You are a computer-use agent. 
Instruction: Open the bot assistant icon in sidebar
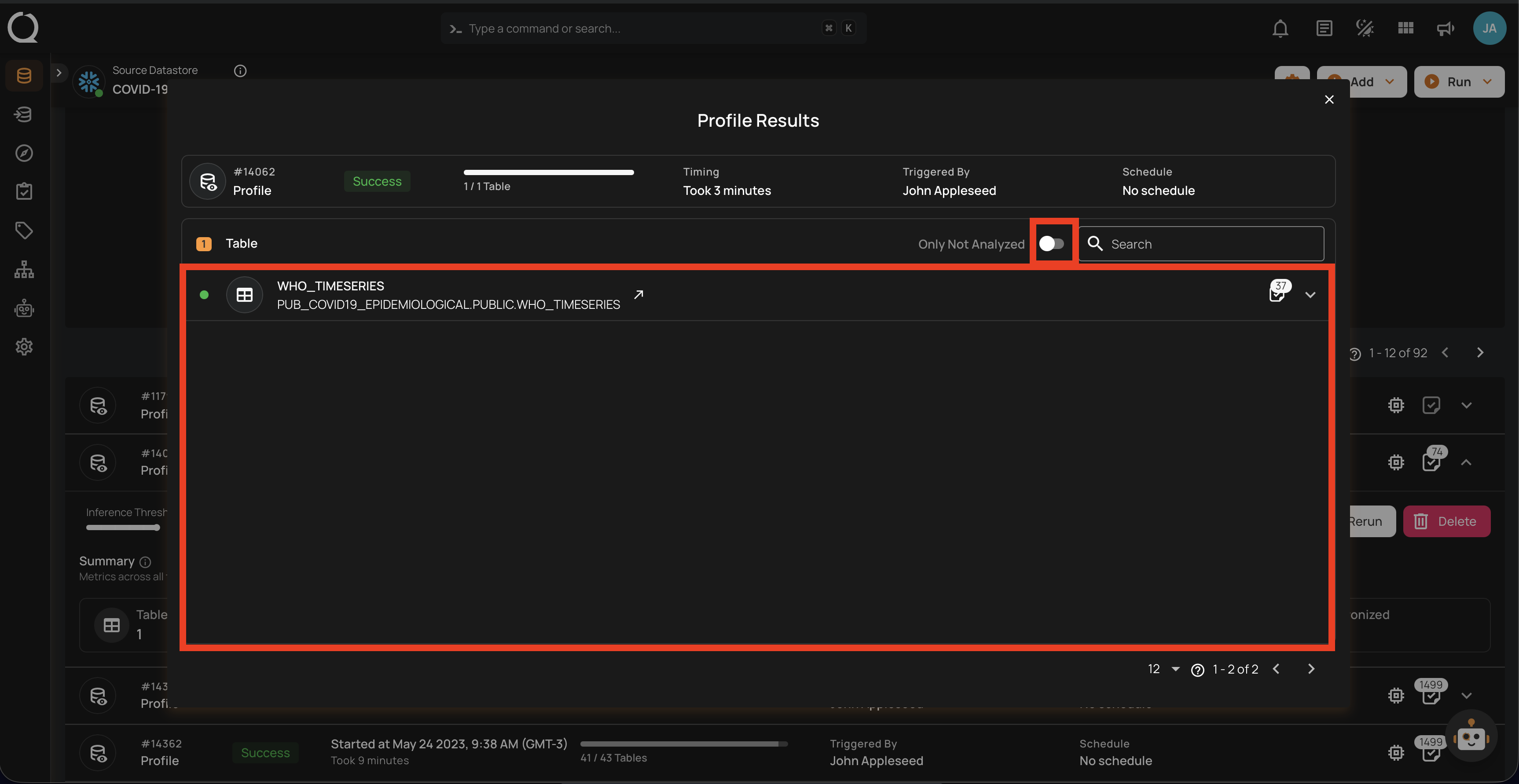24,308
